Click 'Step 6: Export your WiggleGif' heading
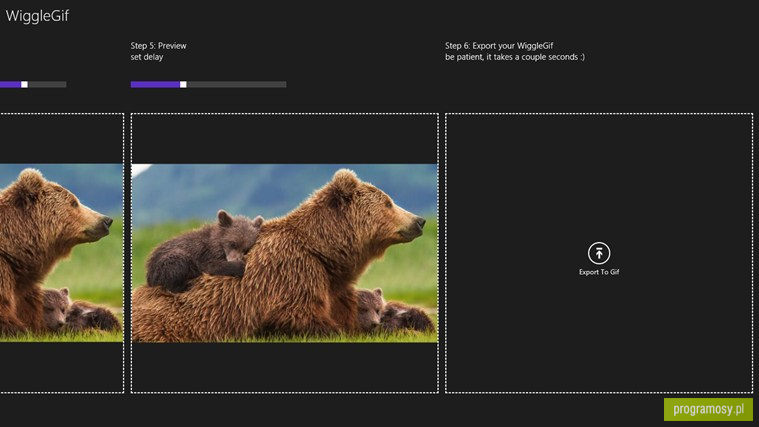This screenshot has height=427, width=759. click(499, 46)
